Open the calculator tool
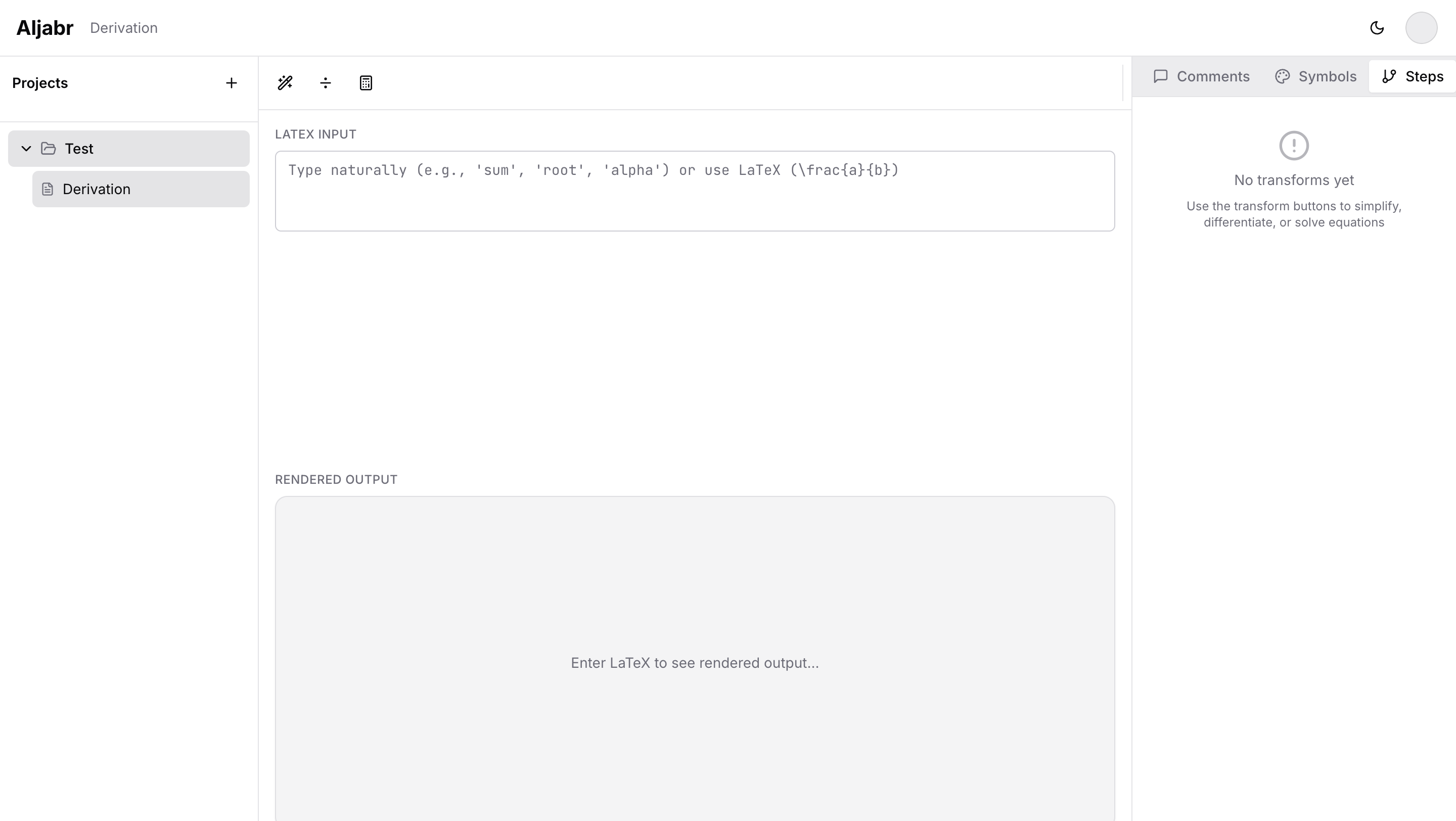1456x821 pixels. (x=366, y=82)
